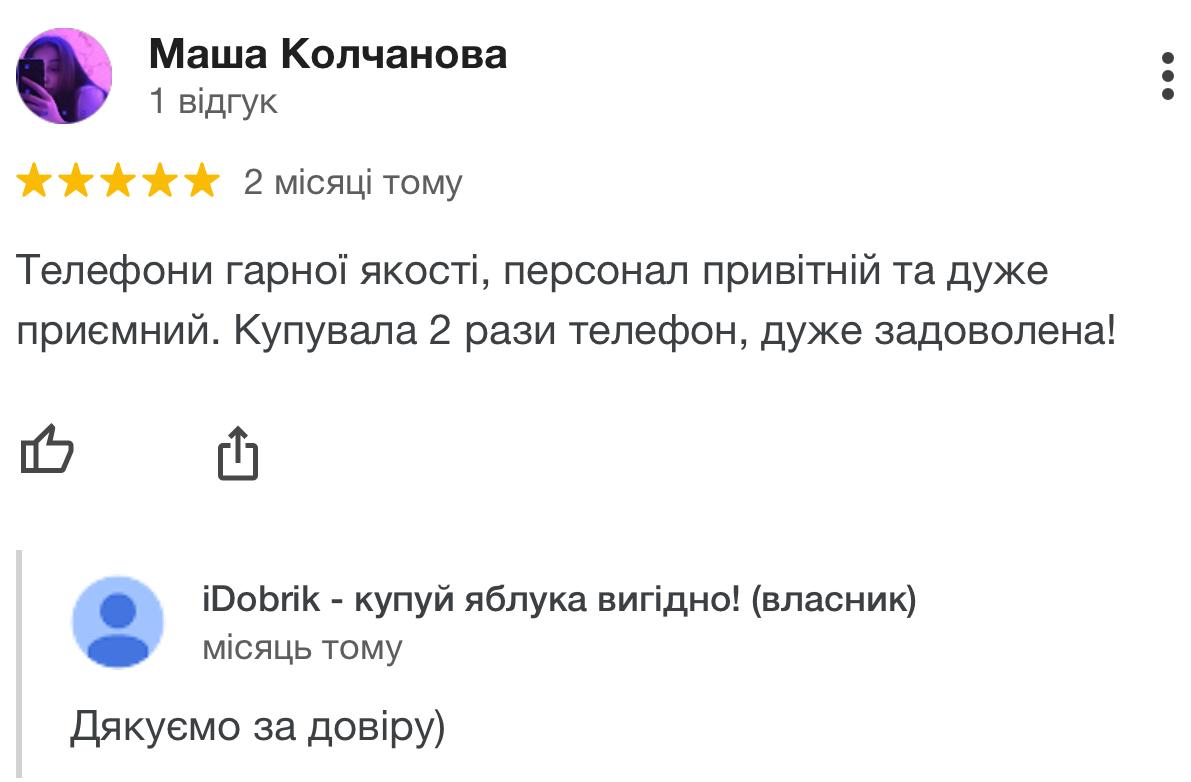The width and height of the screenshot is (1191, 782).
Task: Click the first yellow rating star
Action: click(34, 181)
